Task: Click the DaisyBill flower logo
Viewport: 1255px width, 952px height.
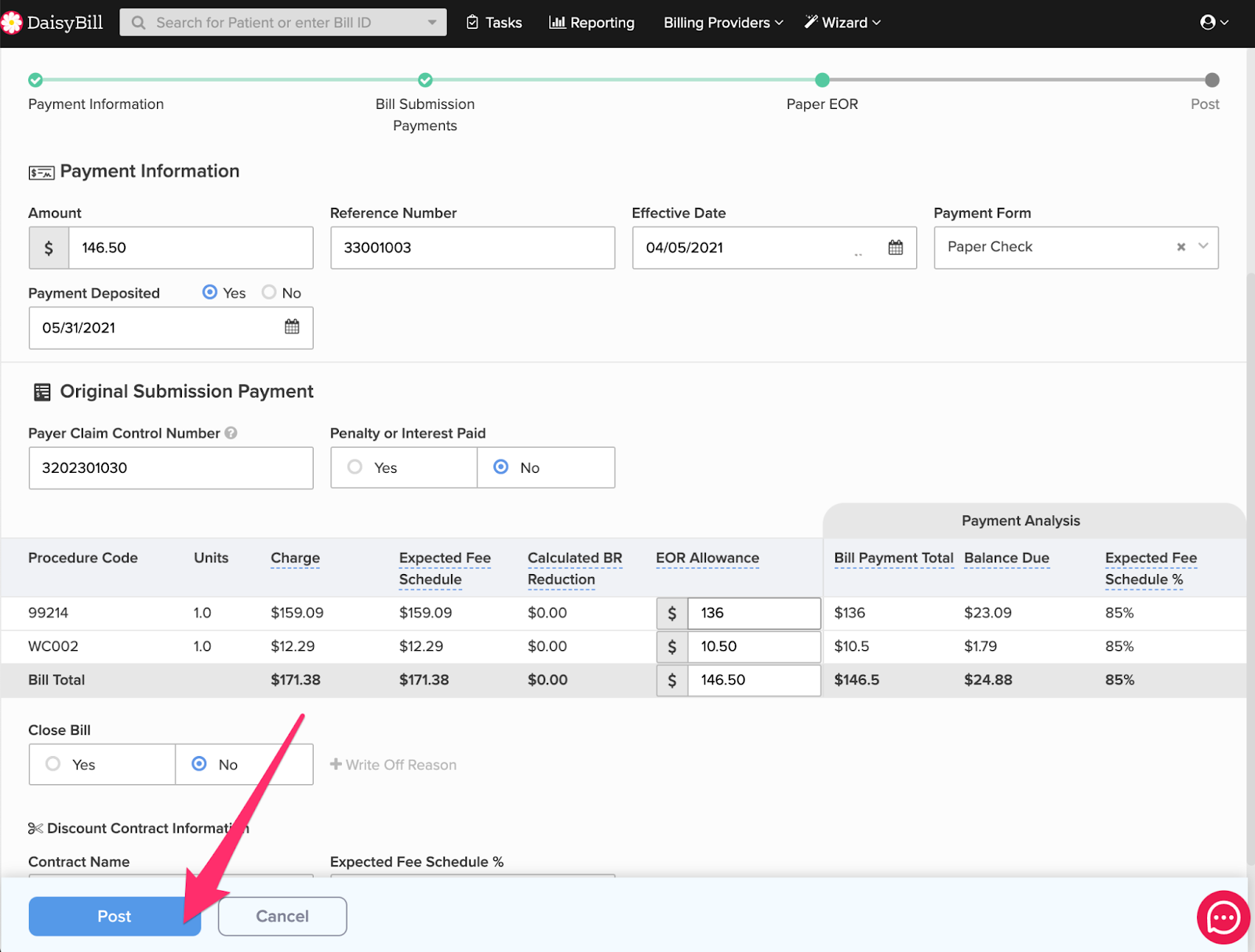Action: pyautogui.click(x=12, y=23)
